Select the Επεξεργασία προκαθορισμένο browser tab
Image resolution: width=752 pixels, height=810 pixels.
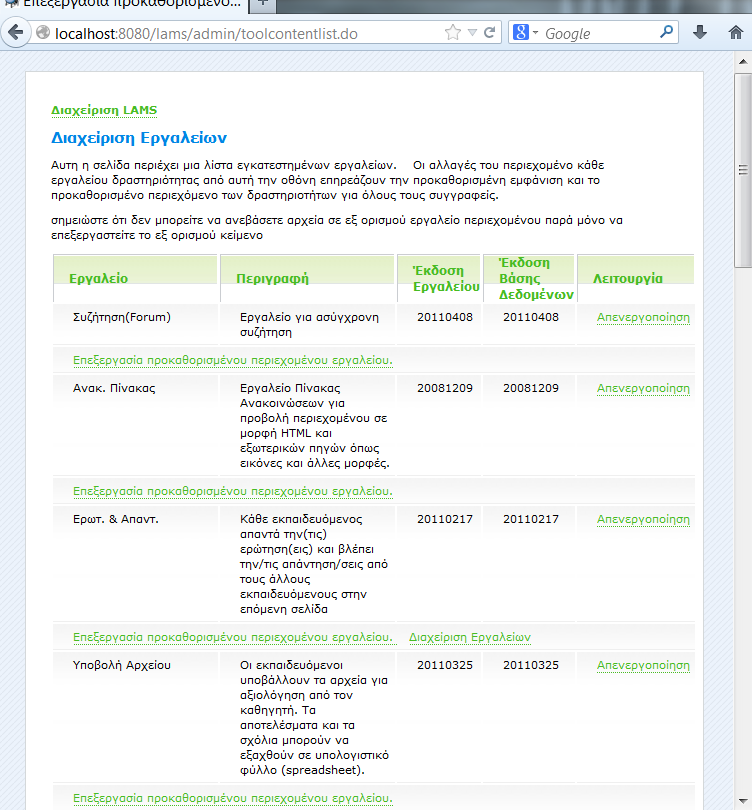[124, 5]
